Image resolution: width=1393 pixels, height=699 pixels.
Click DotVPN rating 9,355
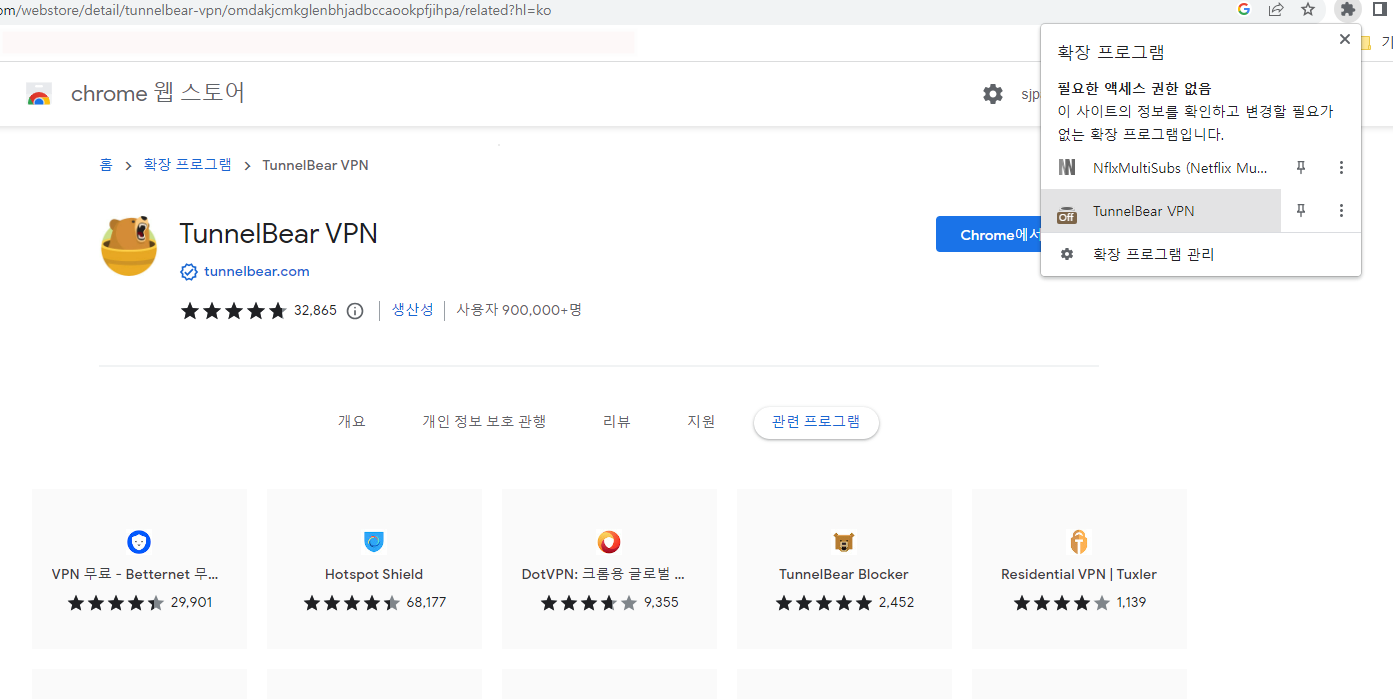point(610,603)
